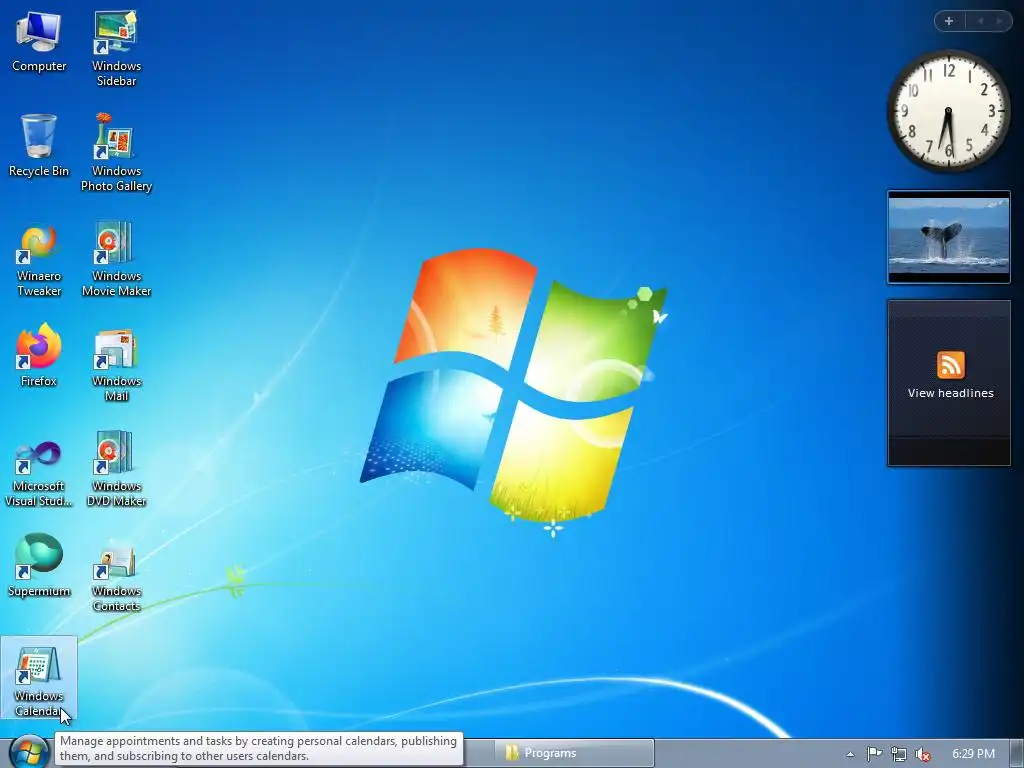Select the Recycle Bin icon
This screenshot has height=768, width=1024.
39,145
